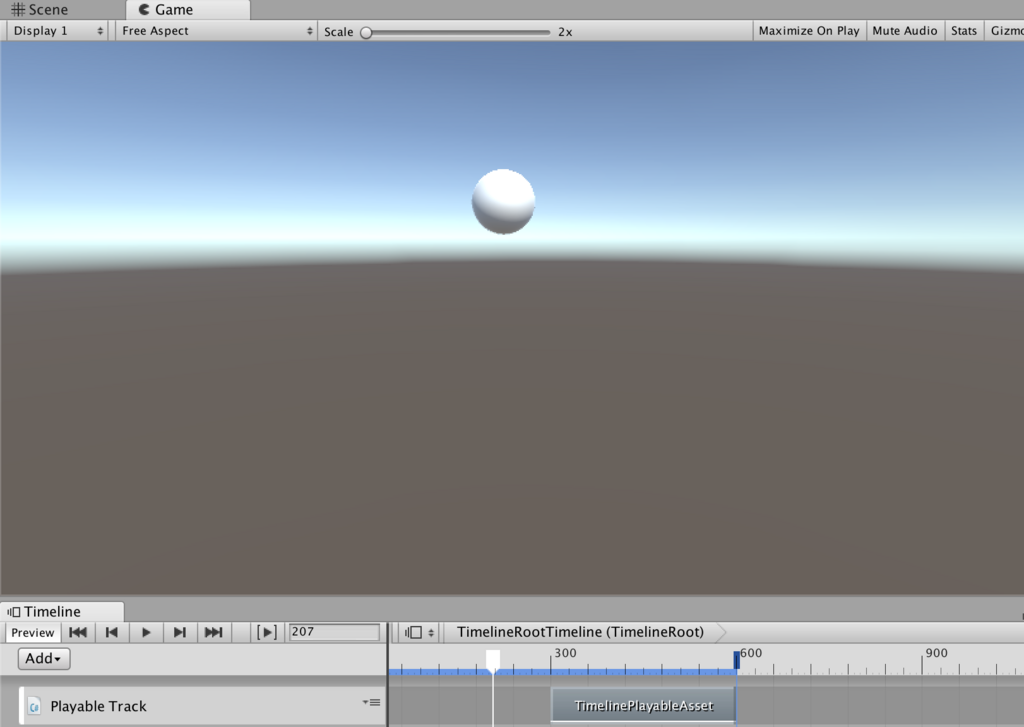Screen dimensions: 1024x727
Task: Jump to the end of the timeline
Action: pyautogui.click(x=214, y=632)
